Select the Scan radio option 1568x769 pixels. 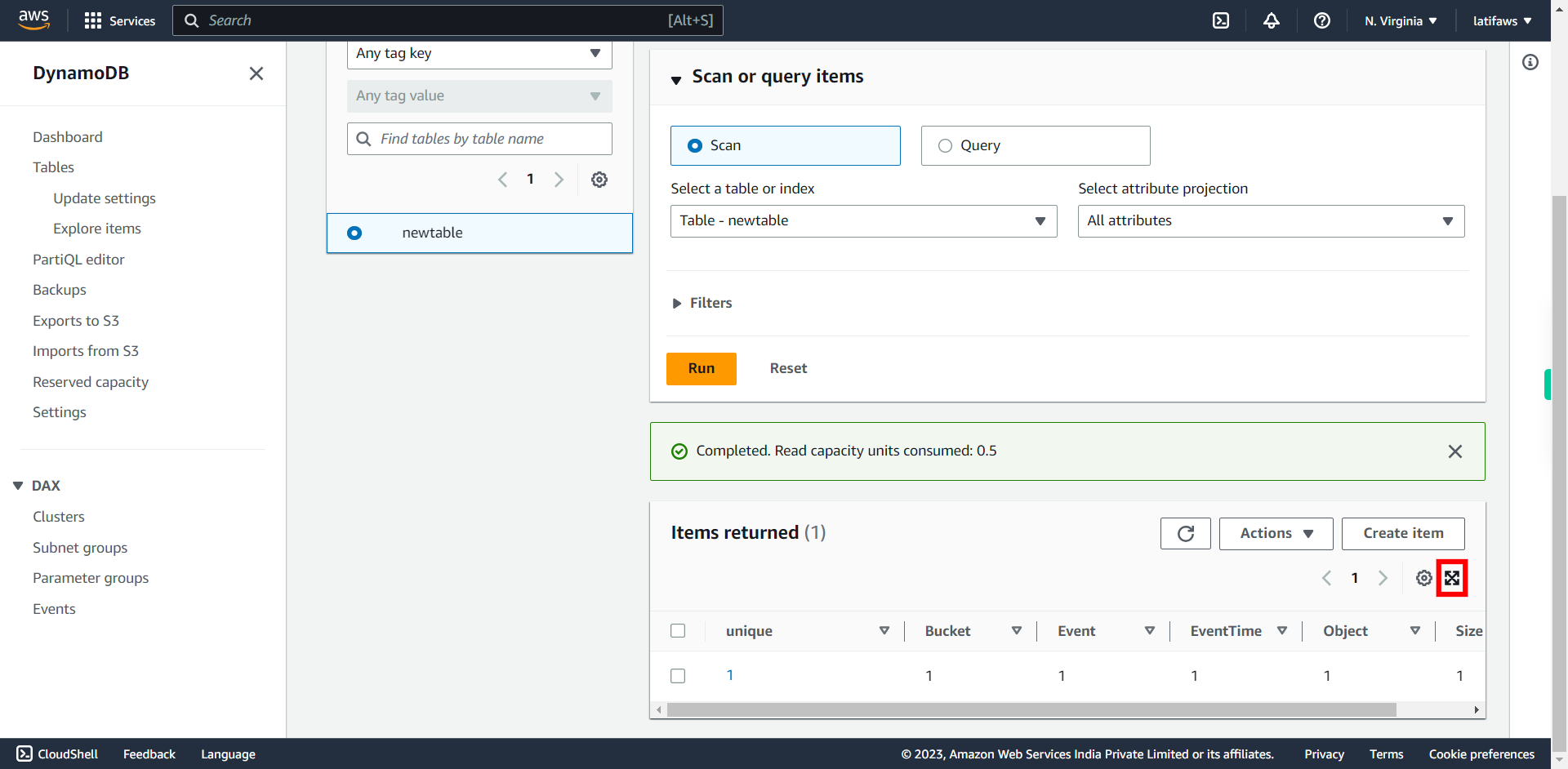pos(695,145)
